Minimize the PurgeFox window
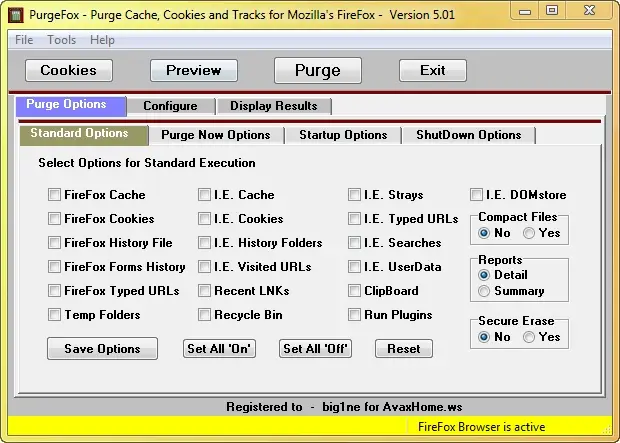Screen dimensions: 620x443 click(525, 11)
